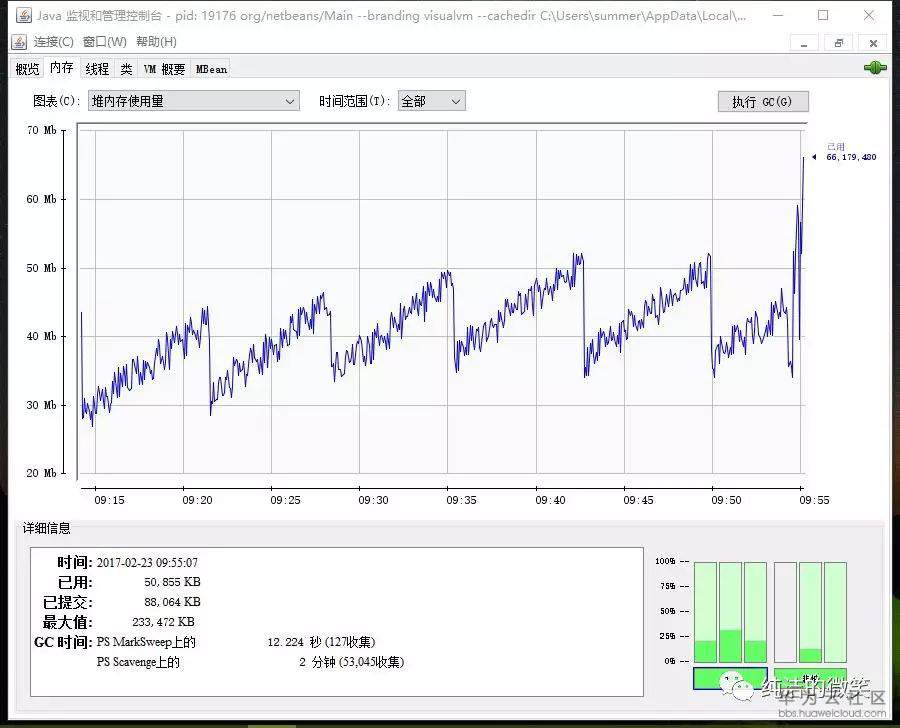This screenshot has height=728, width=900.
Task: Go to the 线程 tab
Action: pyautogui.click(x=97, y=69)
